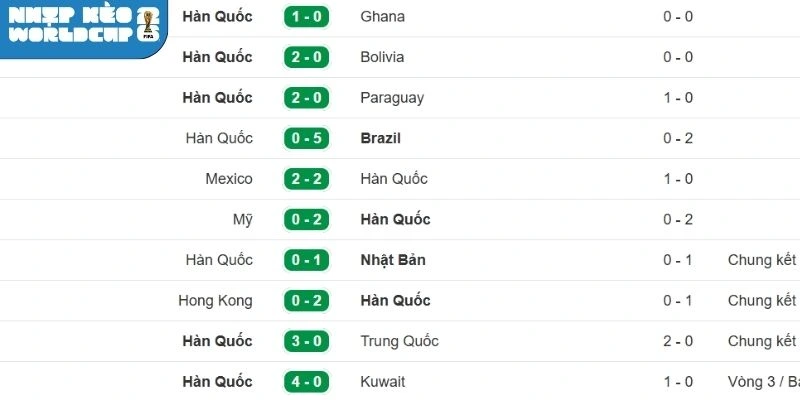Open the 4 - 0 score against Kuwait
The image size is (800, 400).
(x=307, y=382)
